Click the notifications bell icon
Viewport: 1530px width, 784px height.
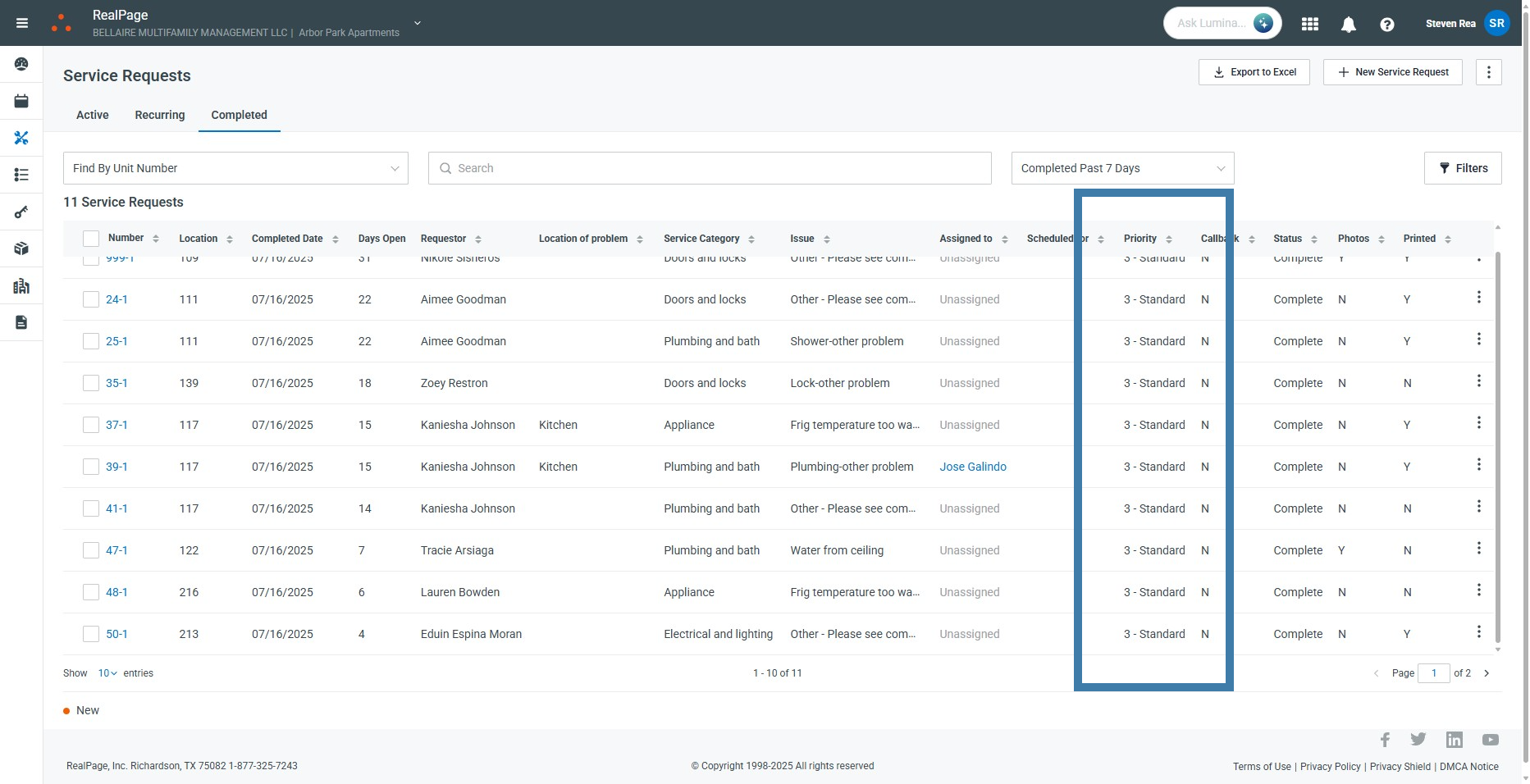tap(1348, 25)
